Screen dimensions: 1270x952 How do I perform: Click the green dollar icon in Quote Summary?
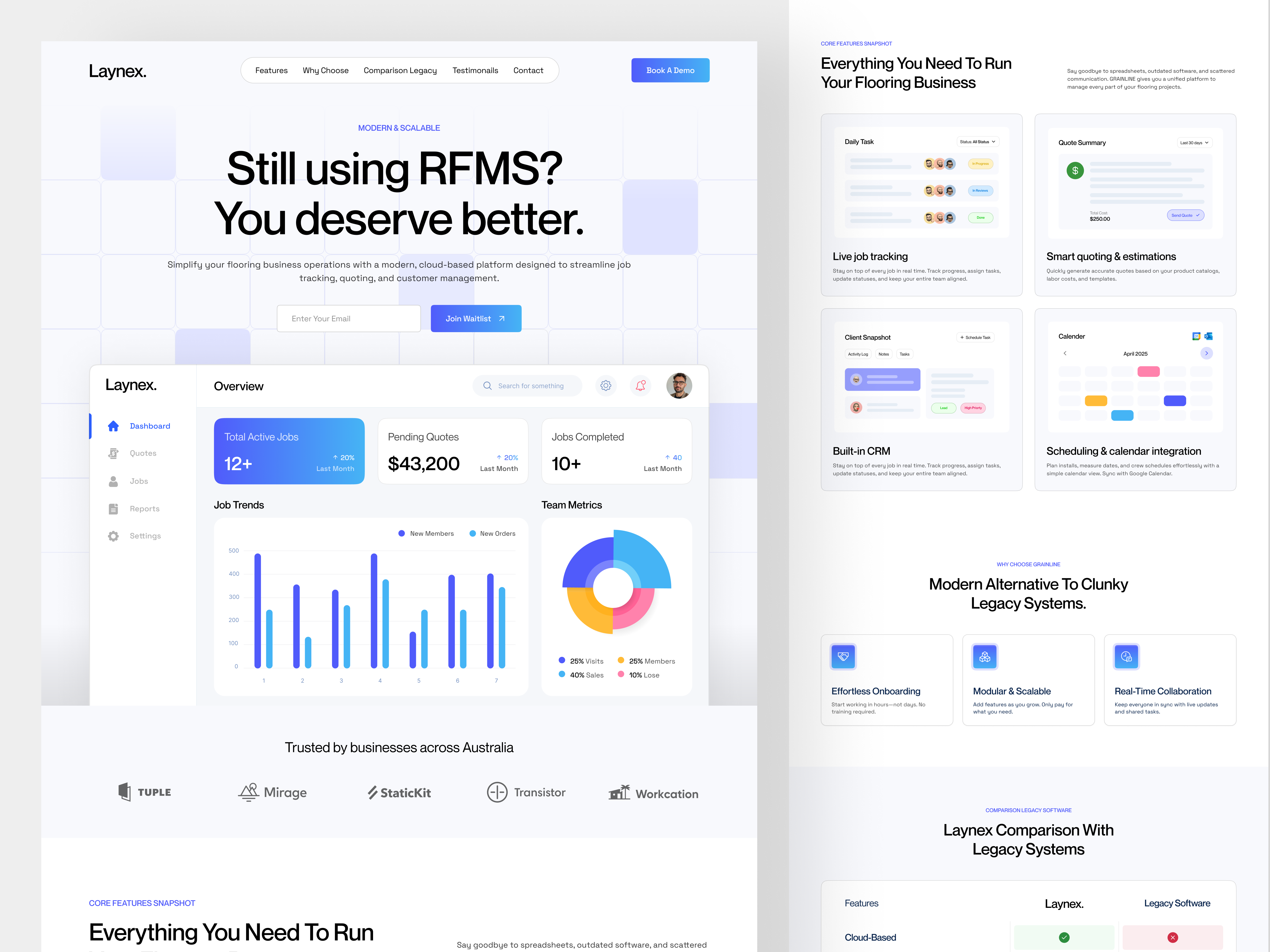[1075, 170]
